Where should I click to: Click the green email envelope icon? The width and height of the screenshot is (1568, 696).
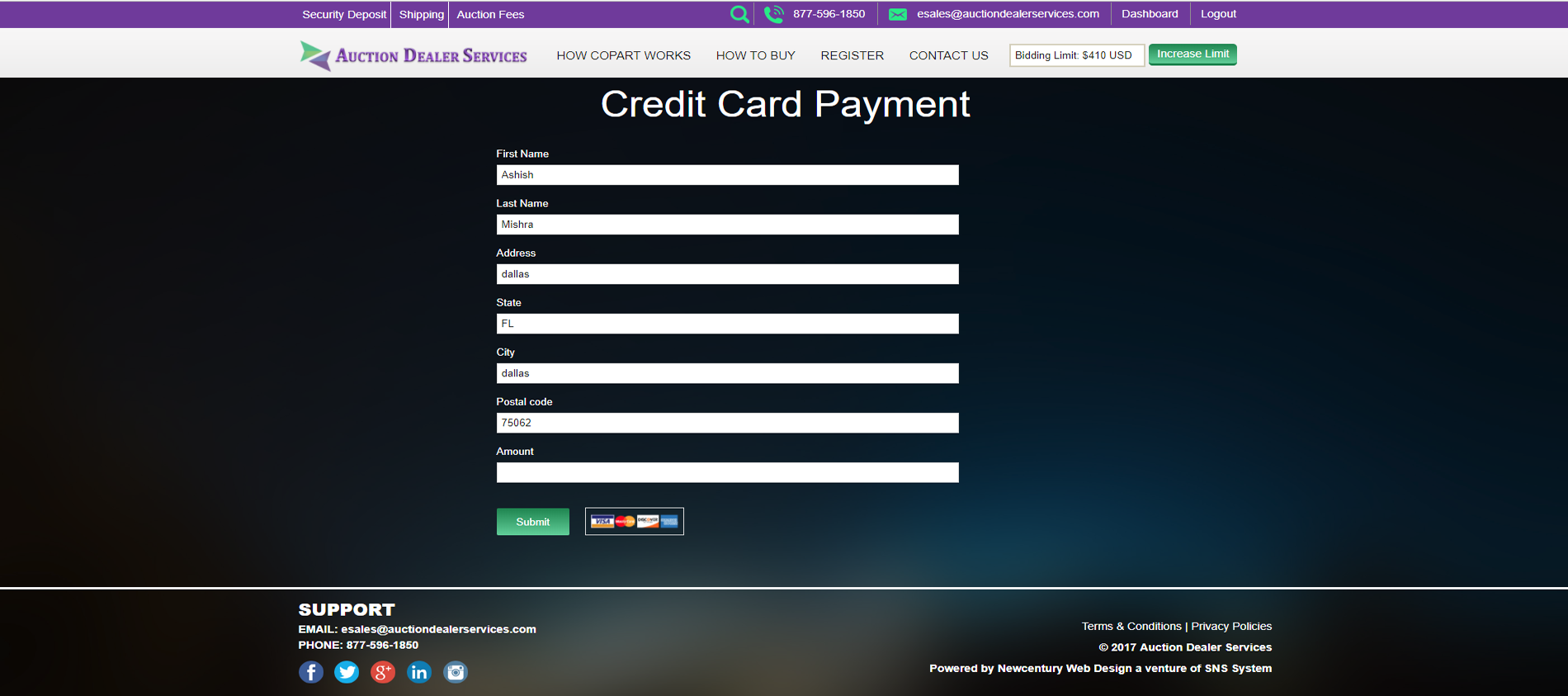[x=898, y=14]
